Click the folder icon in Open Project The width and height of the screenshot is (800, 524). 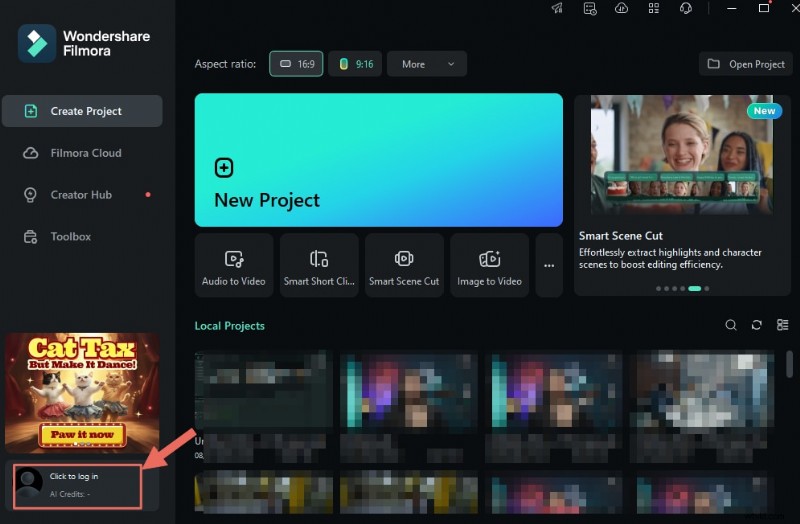(x=713, y=64)
